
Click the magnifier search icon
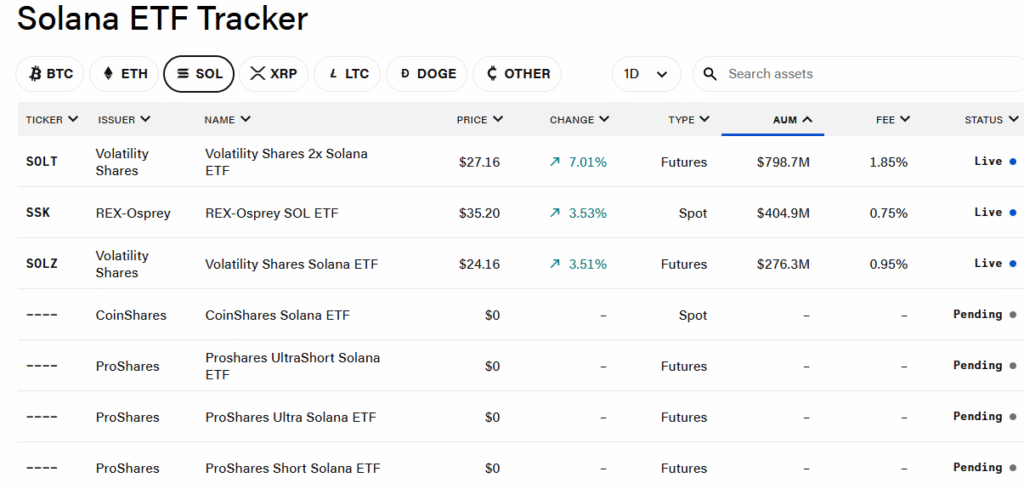coord(710,74)
